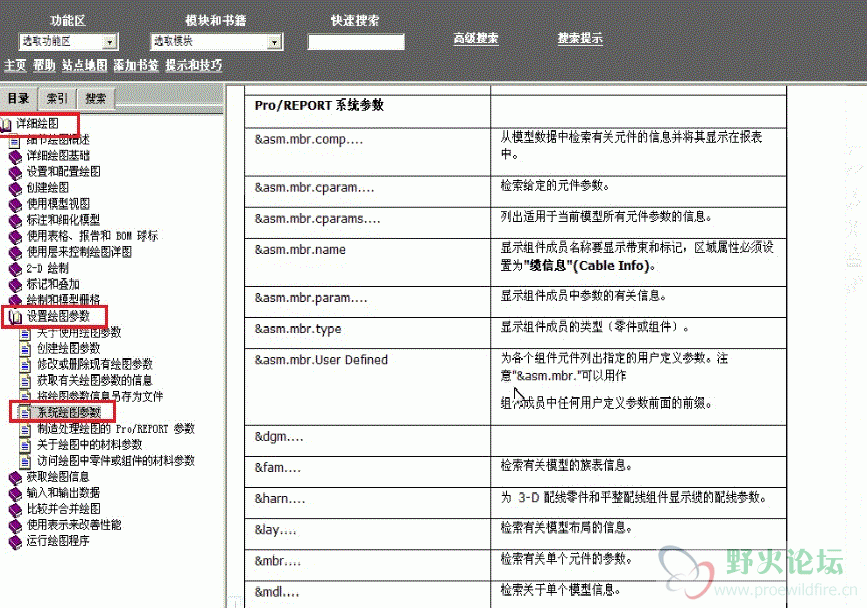Collapse the 设置绘图参数 open book icon

15,317
